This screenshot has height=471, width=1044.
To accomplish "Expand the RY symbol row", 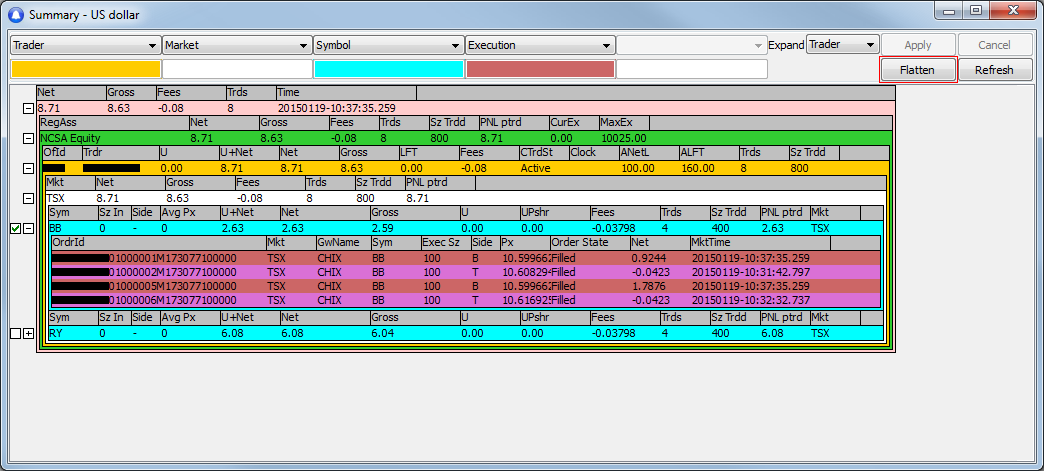I will tap(28, 333).
